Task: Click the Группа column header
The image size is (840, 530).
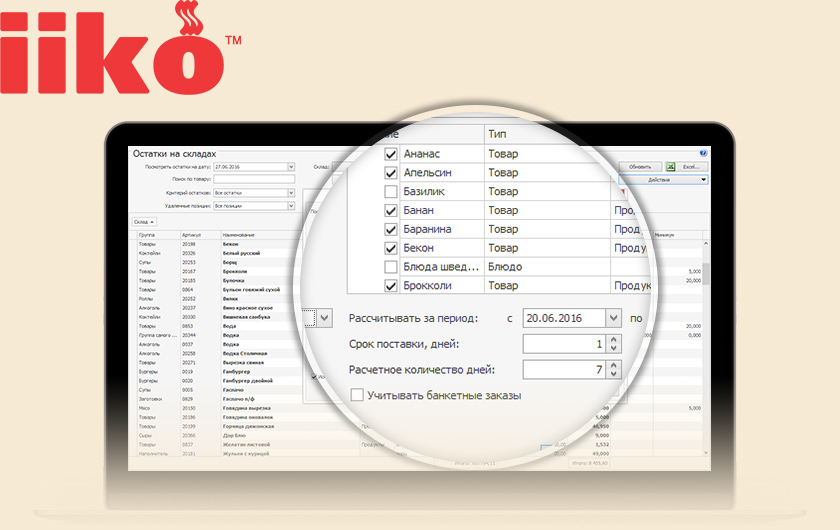Action: 147,235
